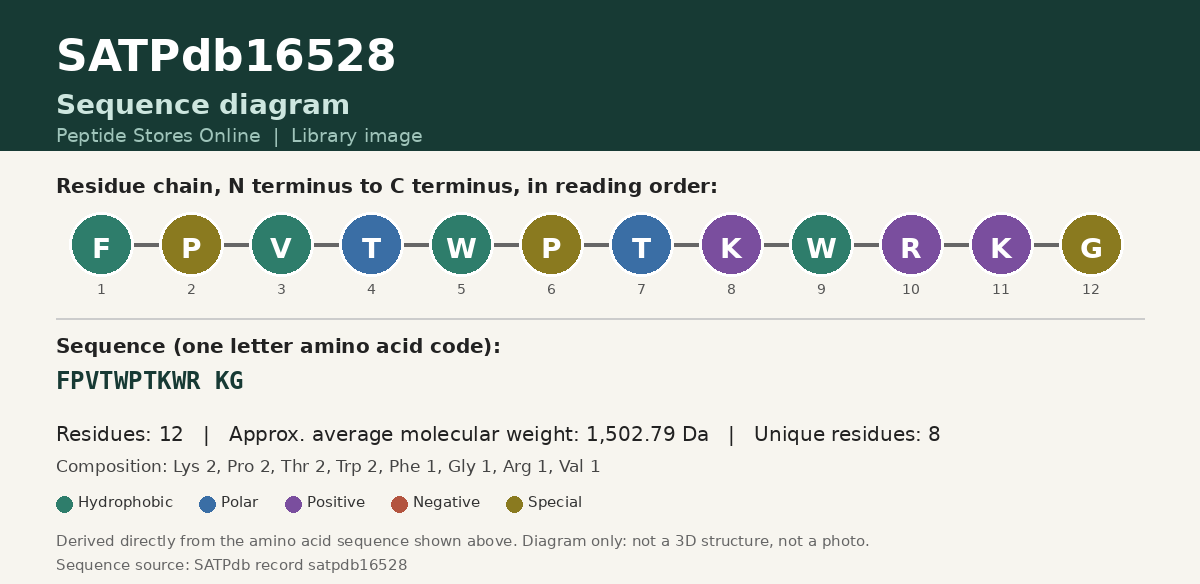Click the Polar blue legend swatch
This screenshot has width=1200, height=584.
pos(208,504)
